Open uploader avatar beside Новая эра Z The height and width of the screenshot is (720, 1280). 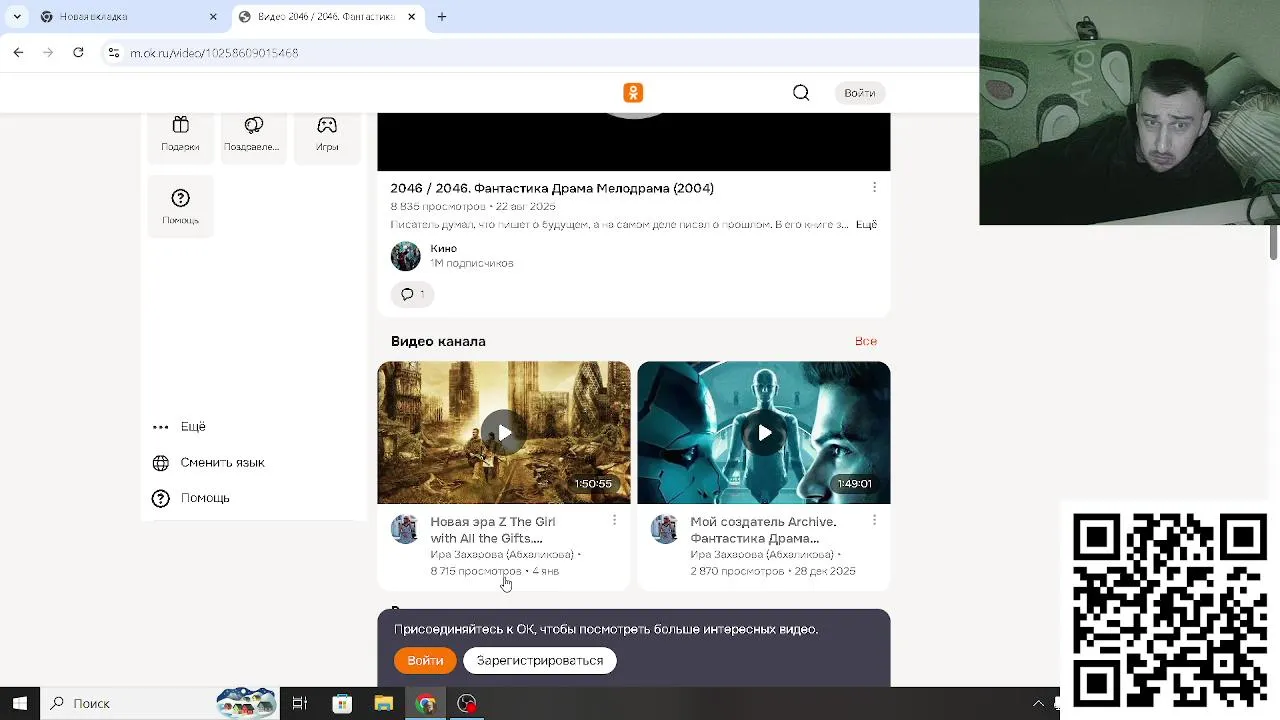405,529
